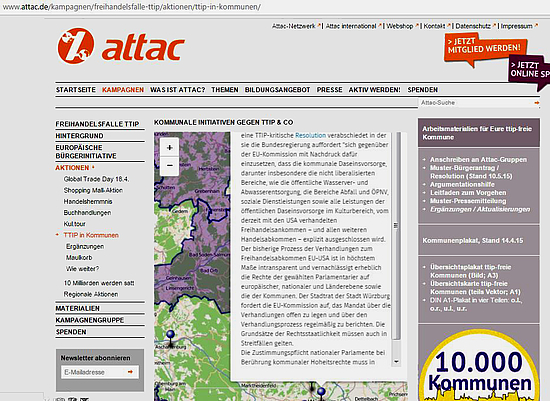Open Spenden in left sidebar
This screenshot has width=550, height=401.
pos(71,332)
